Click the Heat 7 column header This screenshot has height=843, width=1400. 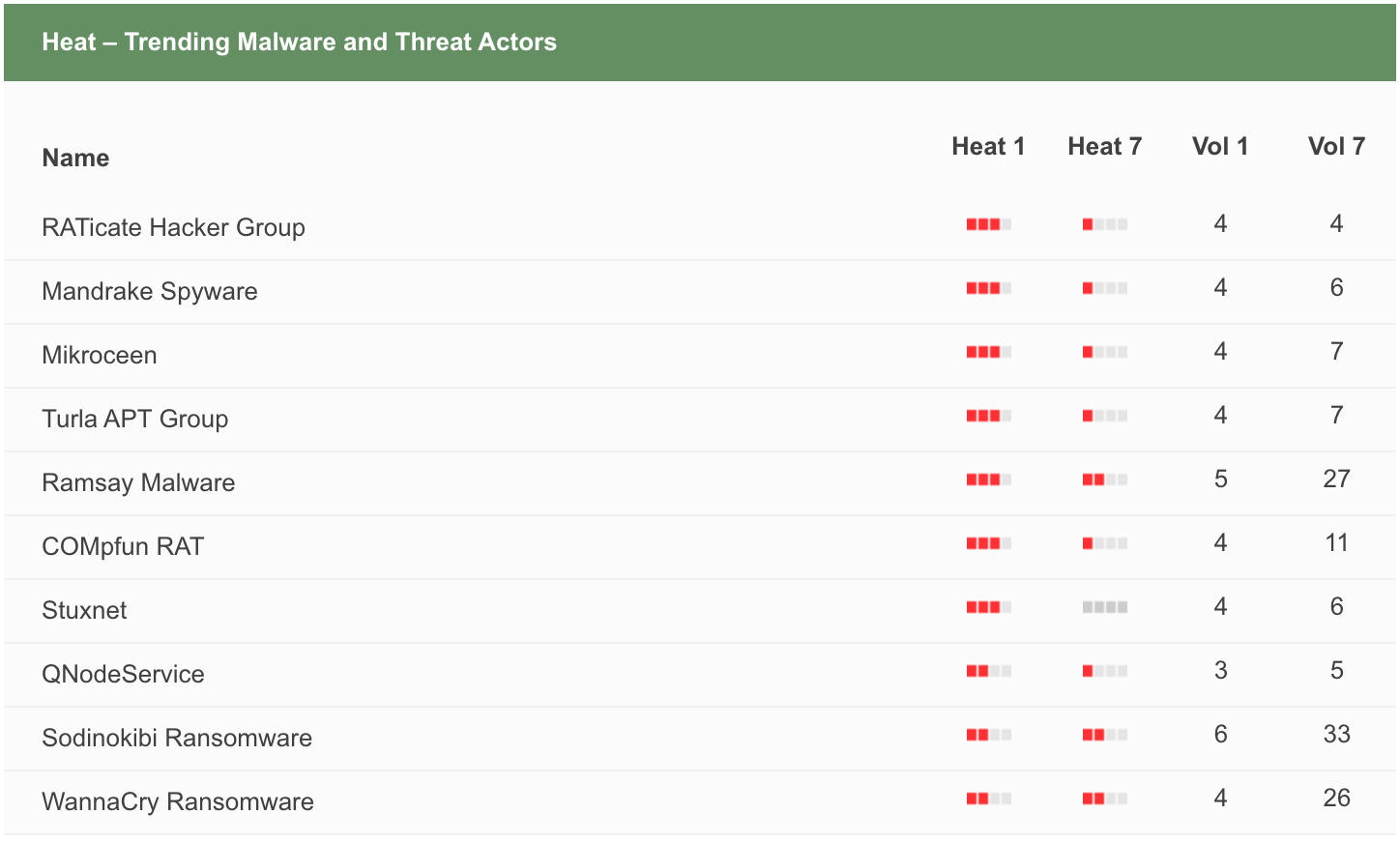1105,146
